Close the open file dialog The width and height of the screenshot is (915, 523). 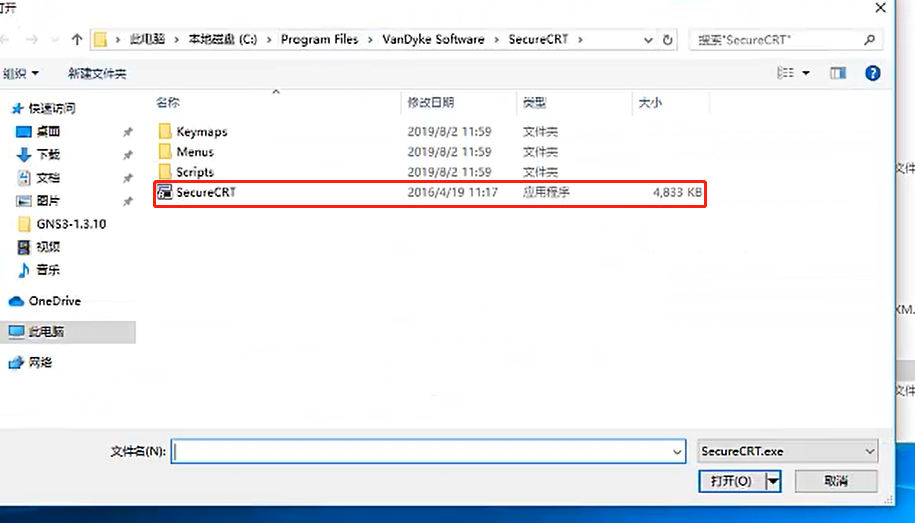tap(881, 8)
